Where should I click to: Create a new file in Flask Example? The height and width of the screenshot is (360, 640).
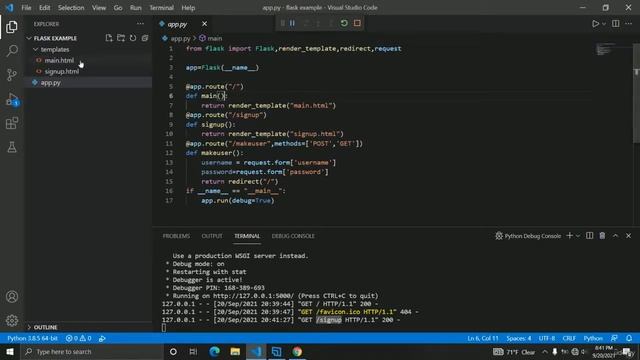(x=109, y=38)
